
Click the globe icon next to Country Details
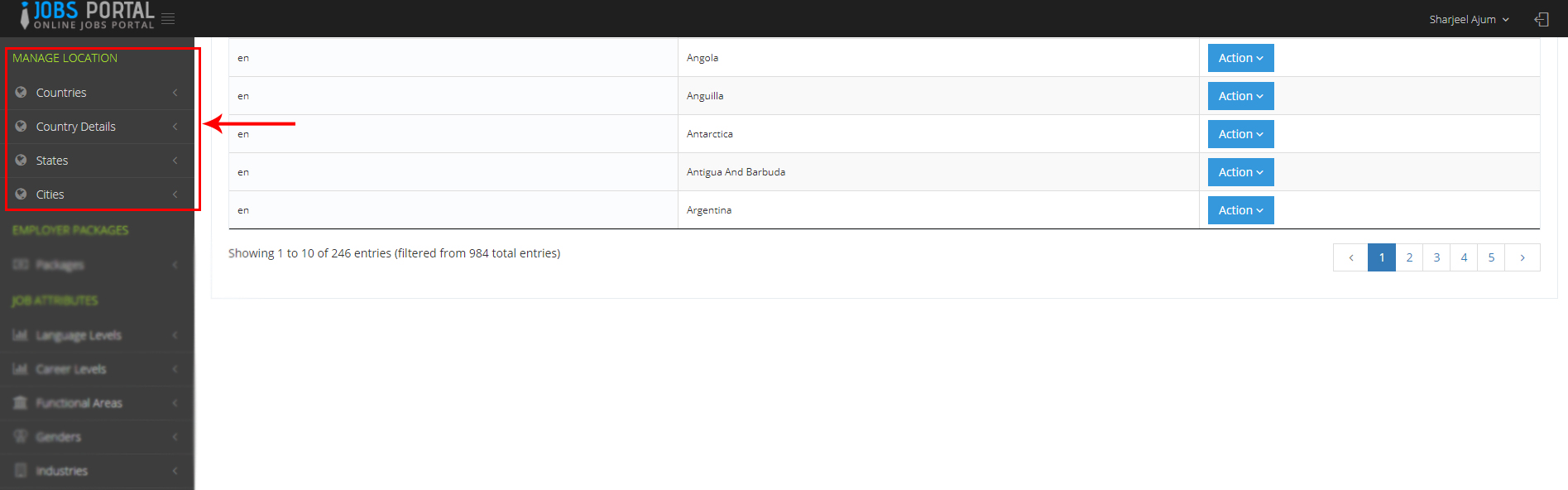(x=22, y=127)
